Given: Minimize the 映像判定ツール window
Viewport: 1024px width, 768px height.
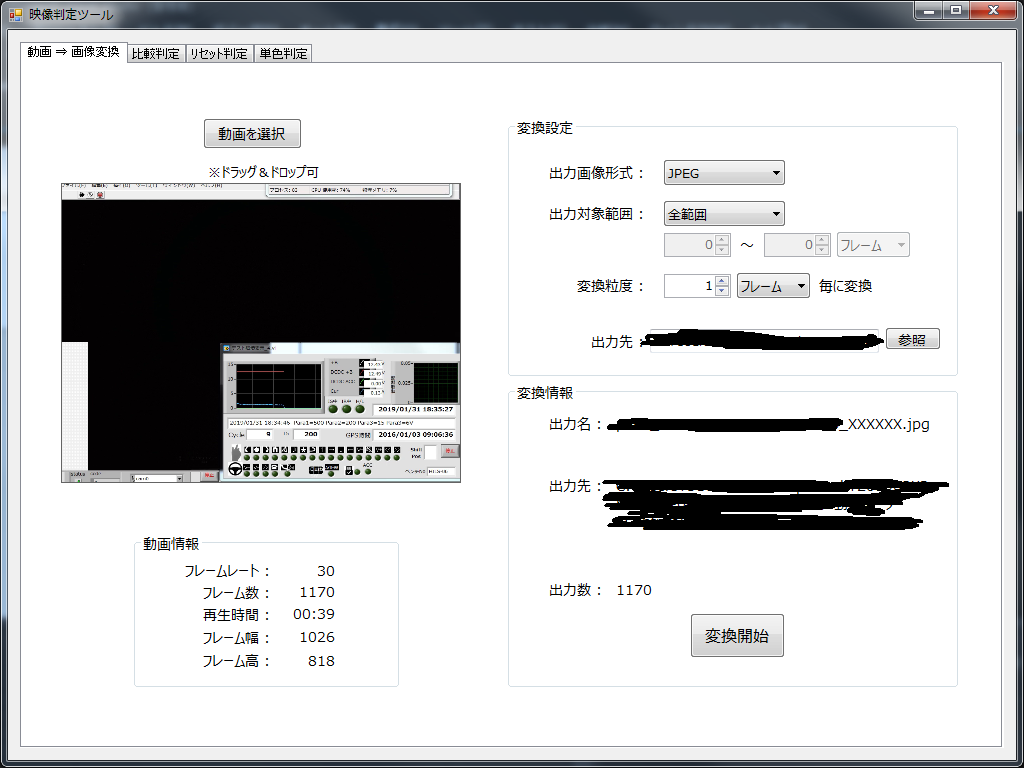Looking at the screenshot, I should (x=927, y=10).
